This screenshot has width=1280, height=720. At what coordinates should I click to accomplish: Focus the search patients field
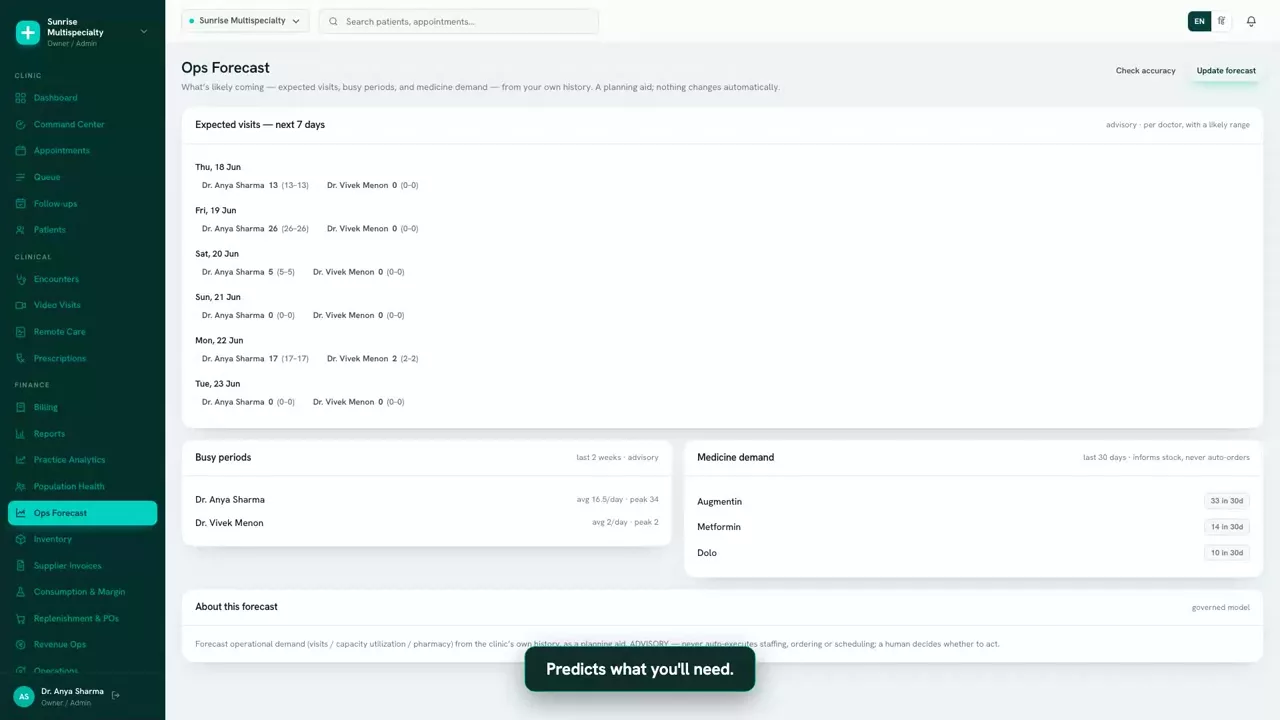(459, 21)
